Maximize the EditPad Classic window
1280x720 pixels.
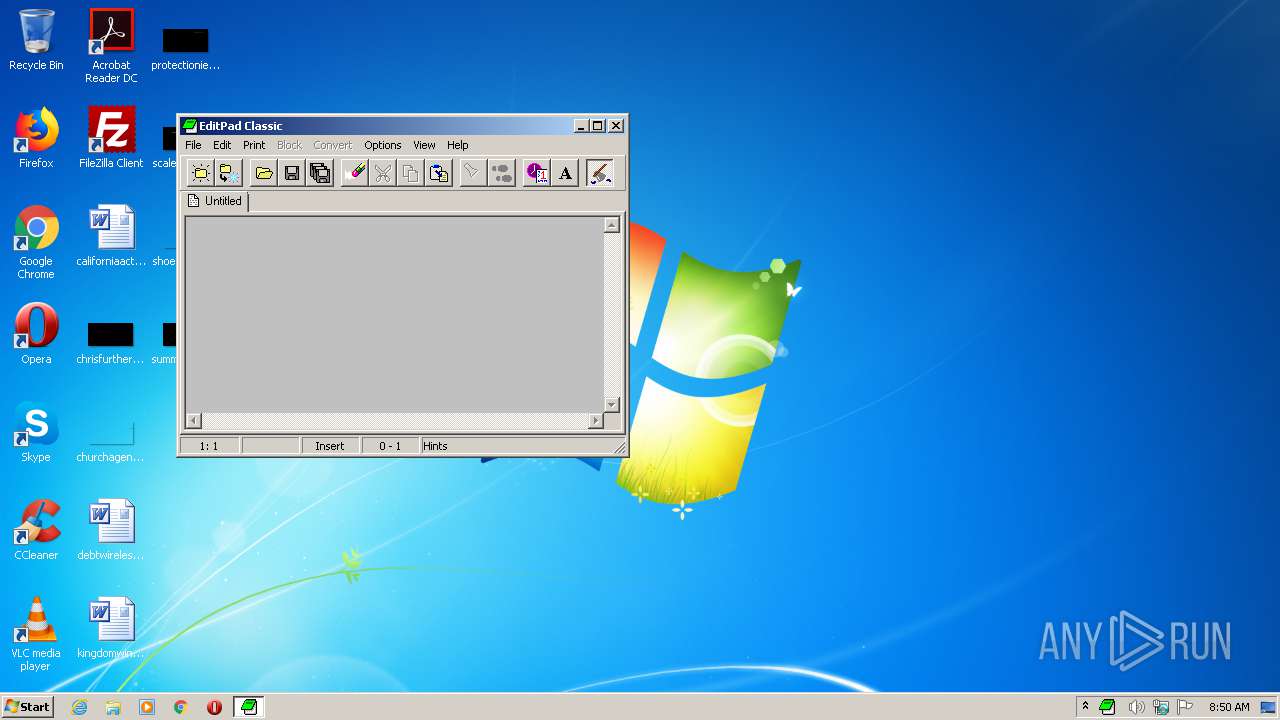pos(598,126)
